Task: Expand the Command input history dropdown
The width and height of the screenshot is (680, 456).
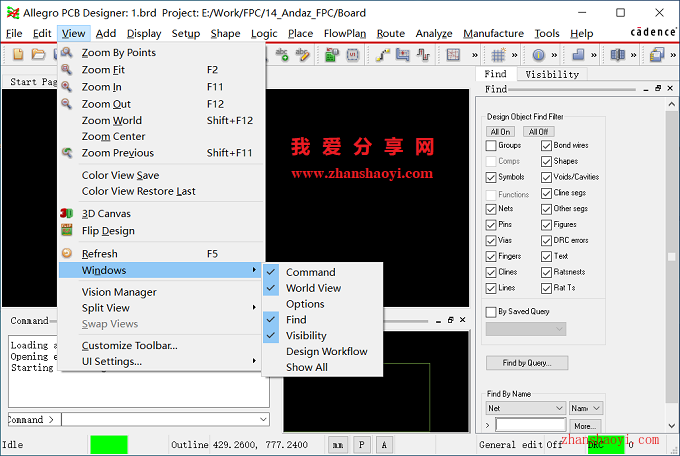Action: tap(263, 420)
